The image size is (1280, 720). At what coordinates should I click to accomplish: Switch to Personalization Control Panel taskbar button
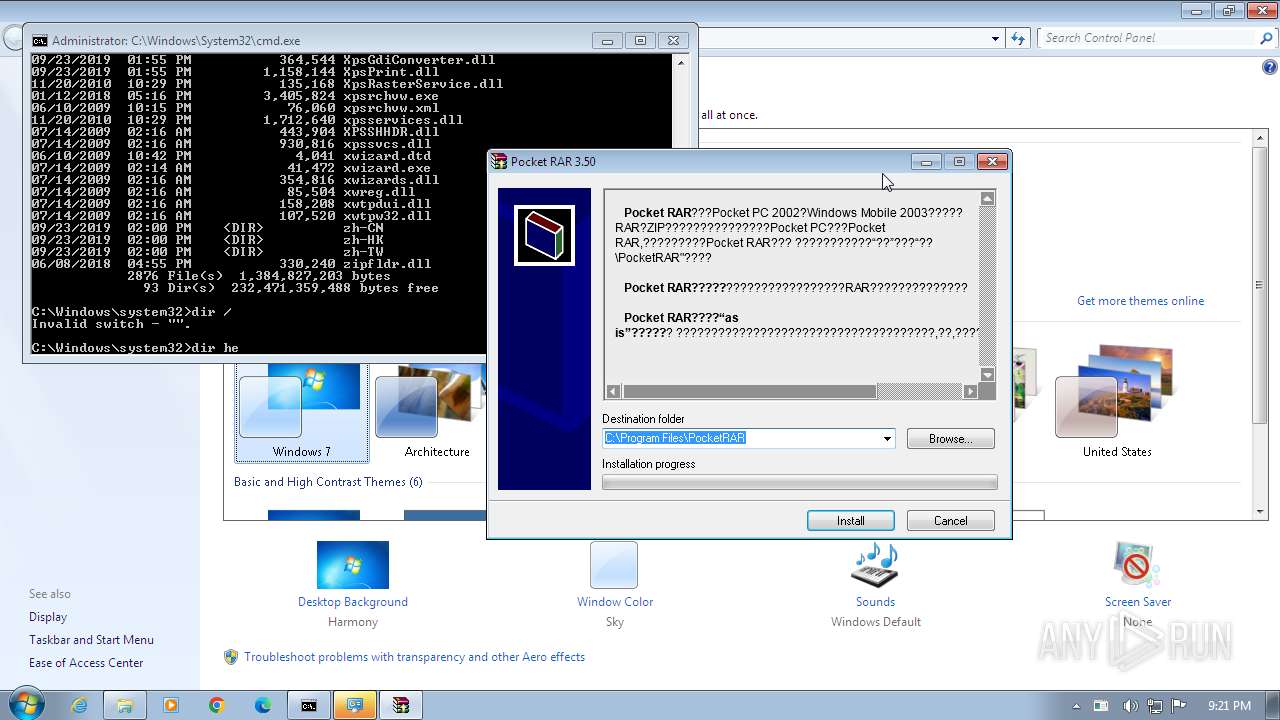pyautogui.click(x=355, y=705)
